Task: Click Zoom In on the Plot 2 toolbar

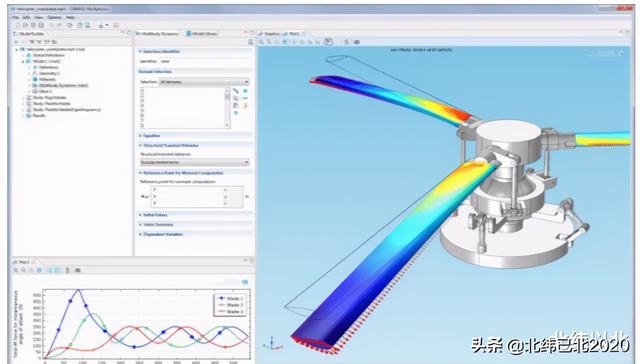Action: point(16,270)
